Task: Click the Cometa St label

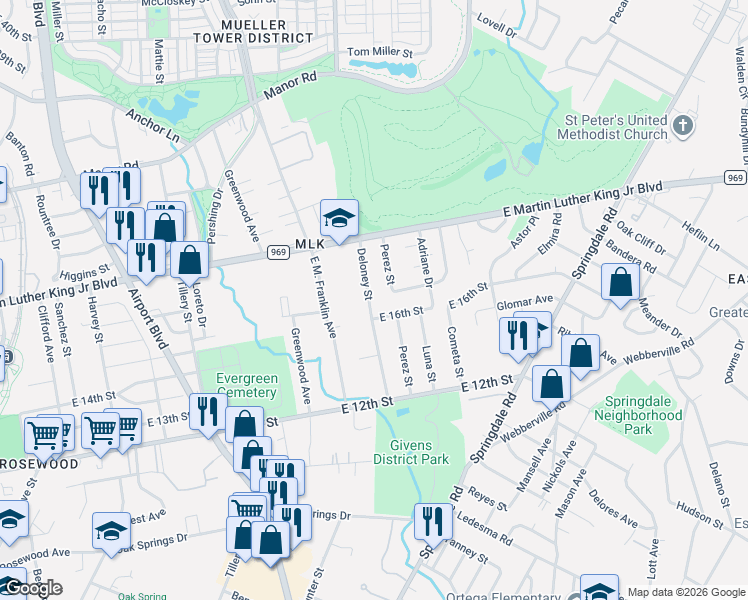Action: click(x=455, y=352)
